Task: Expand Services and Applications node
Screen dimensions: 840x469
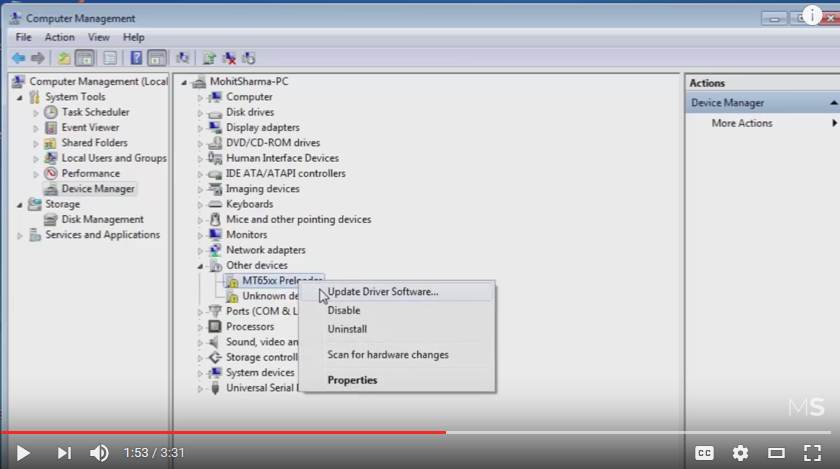Action: pyautogui.click(x=20, y=235)
